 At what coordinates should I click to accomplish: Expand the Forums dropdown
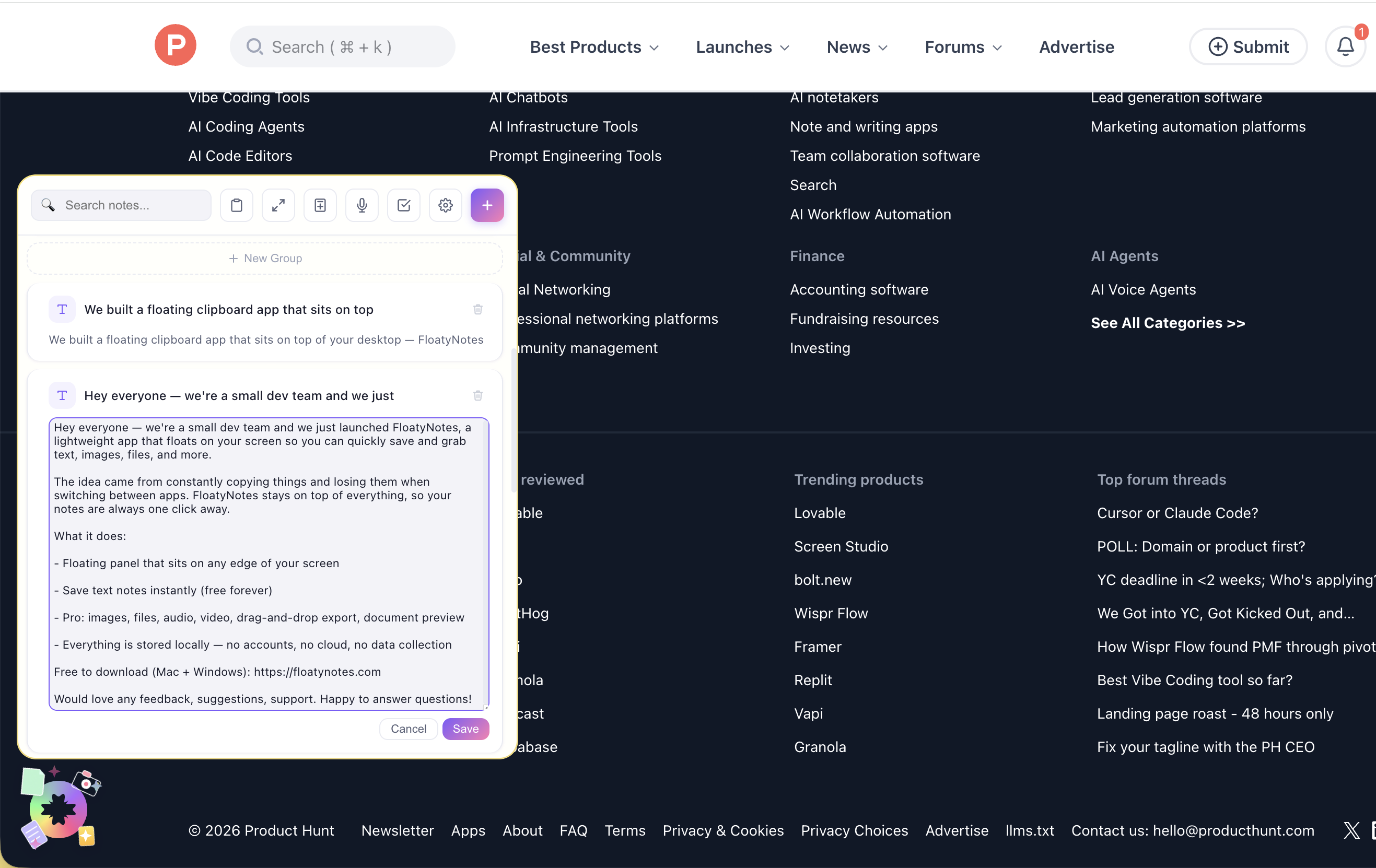point(962,47)
